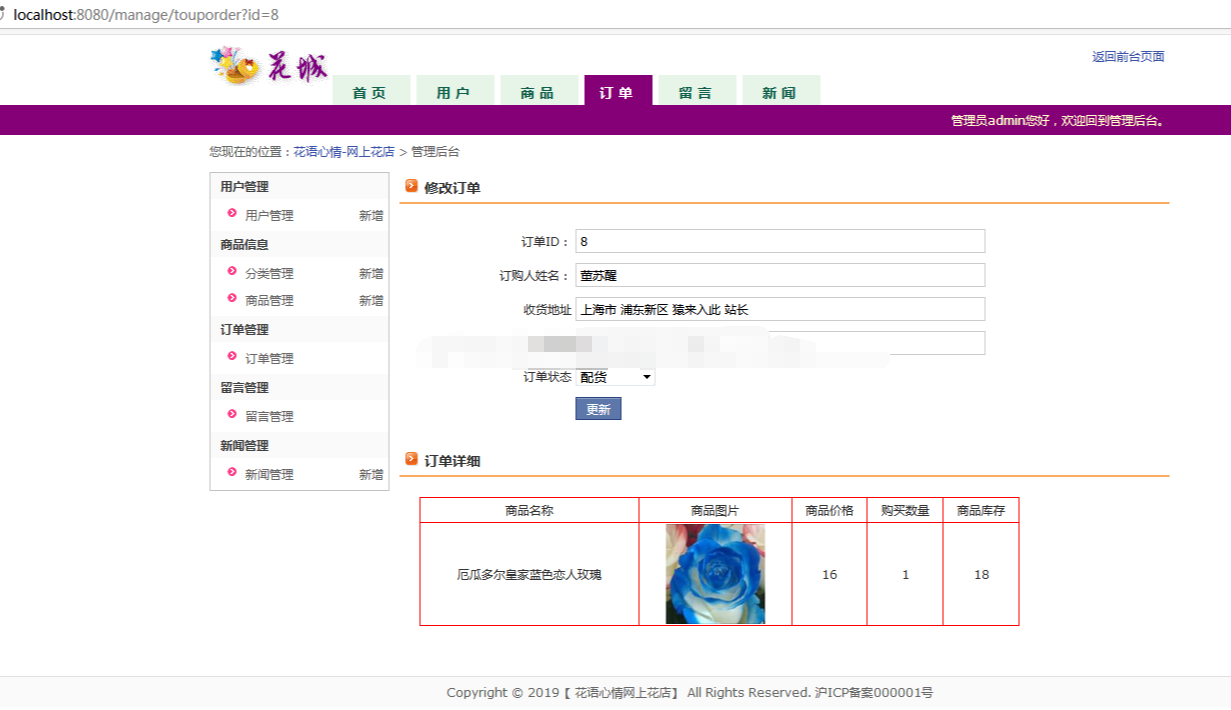
Task: Click the 用户管理 sidebar section heading
Action: point(244,186)
